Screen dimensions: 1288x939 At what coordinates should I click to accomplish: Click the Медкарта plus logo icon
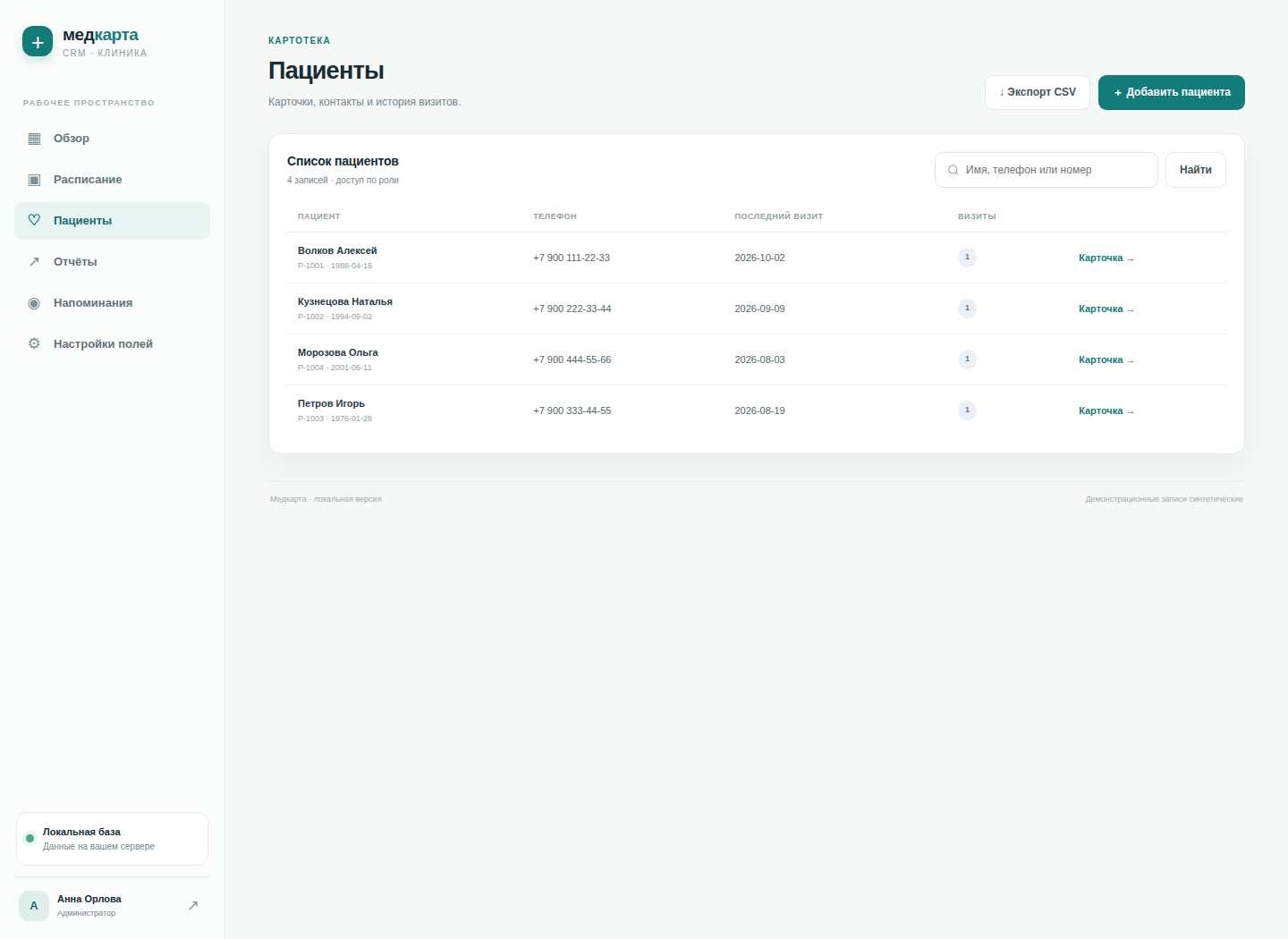[x=38, y=41]
